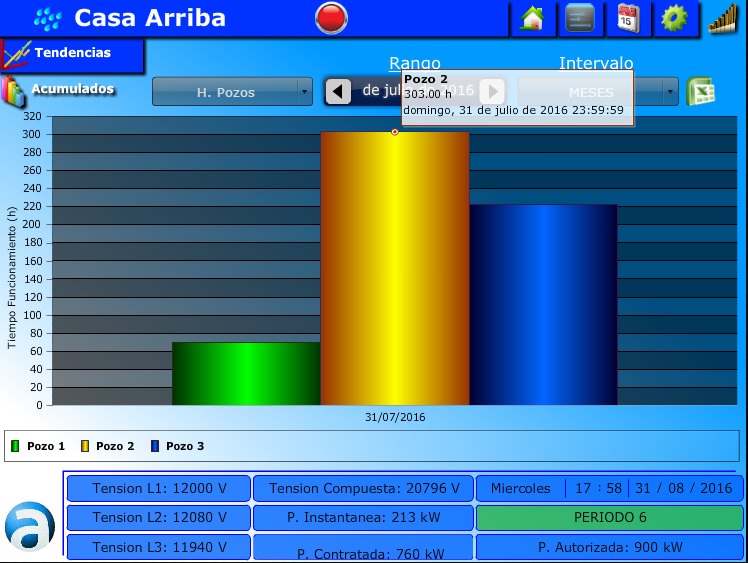Click Tension Compuesta: 20796 V field
This screenshot has width=748, height=563.
[364, 488]
